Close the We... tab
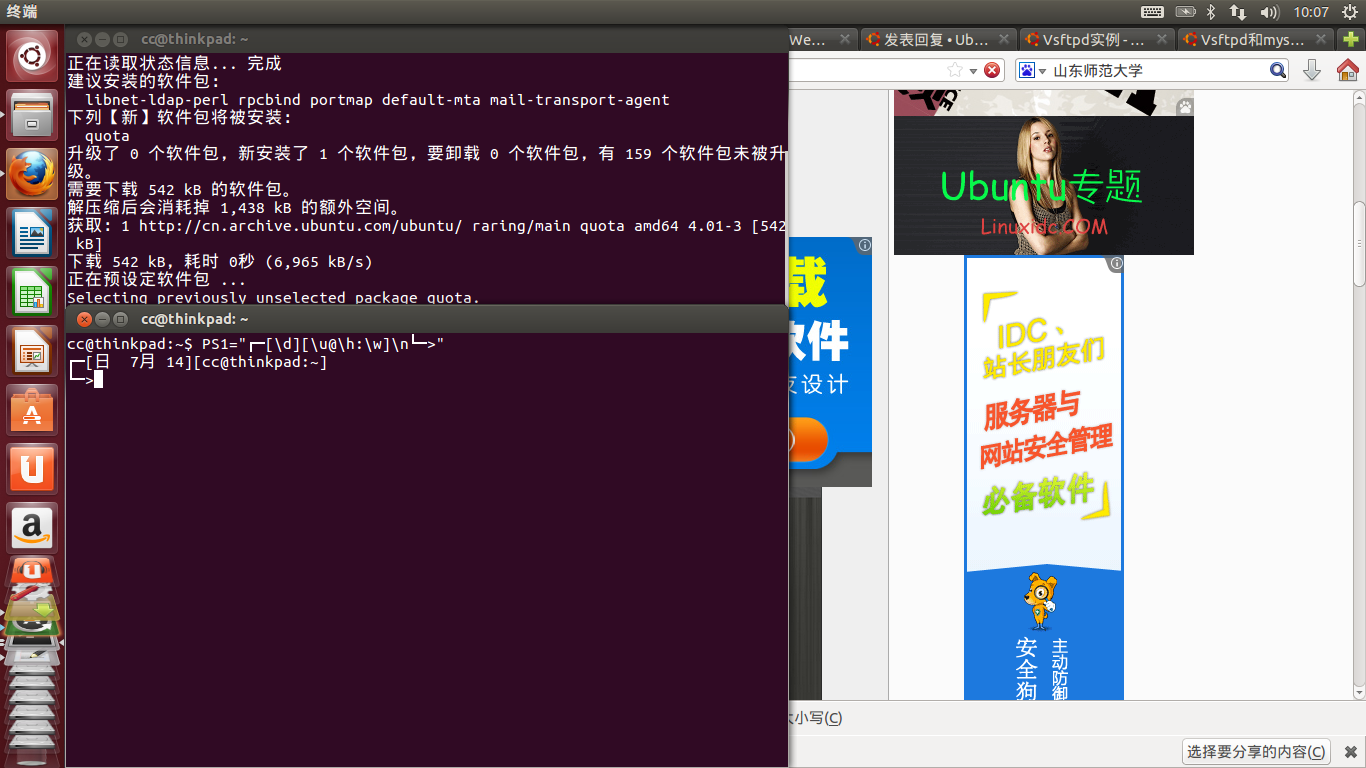This screenshot has height=768, width=1366. (845, 40)
